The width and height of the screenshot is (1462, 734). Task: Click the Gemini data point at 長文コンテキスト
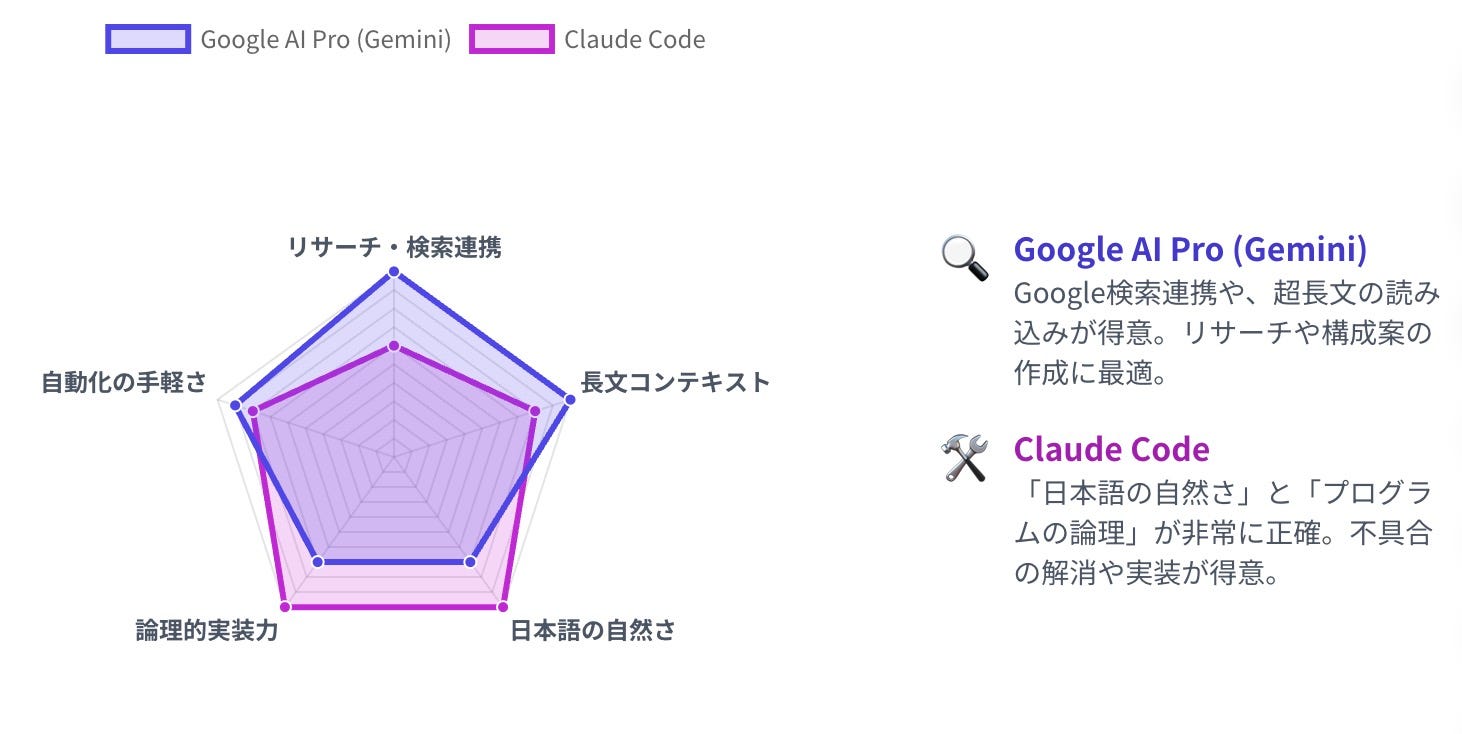point(570,399)
